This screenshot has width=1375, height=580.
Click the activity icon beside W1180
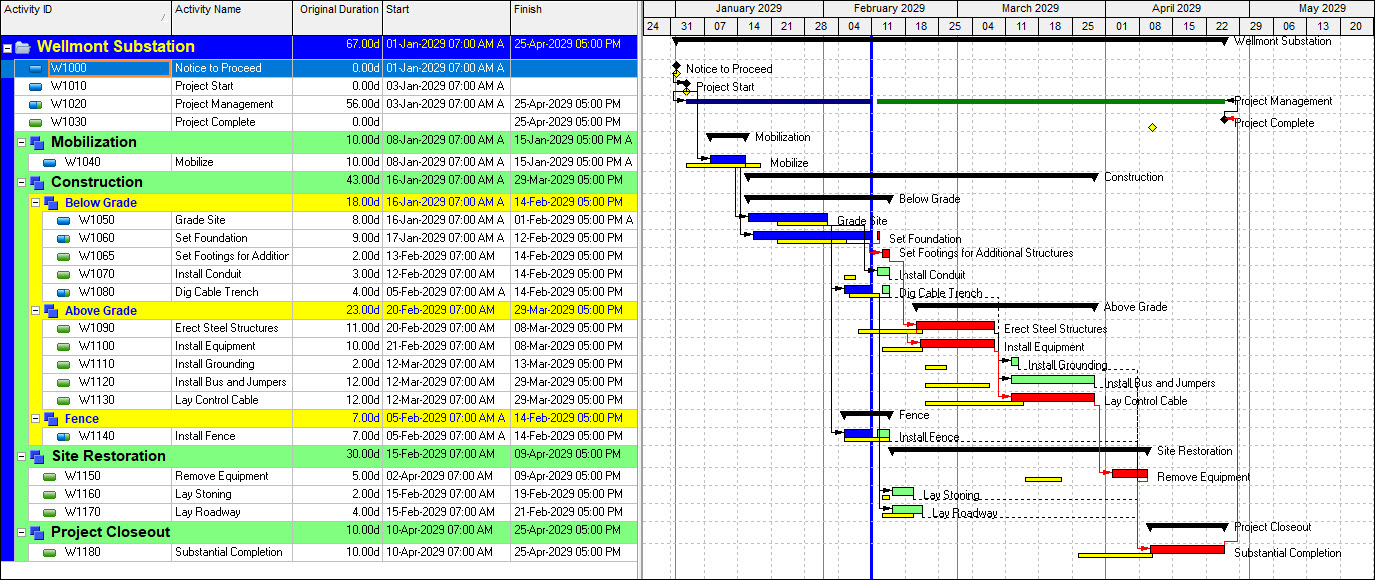coord(50,552)
